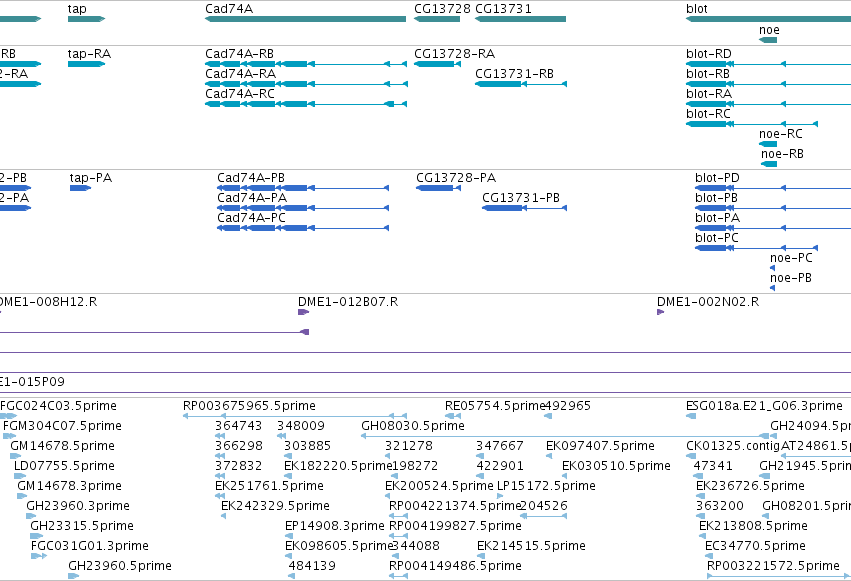851x581 pixels.
Task: Click the noe-RB transcript arrow
Action: coord(769,164)
